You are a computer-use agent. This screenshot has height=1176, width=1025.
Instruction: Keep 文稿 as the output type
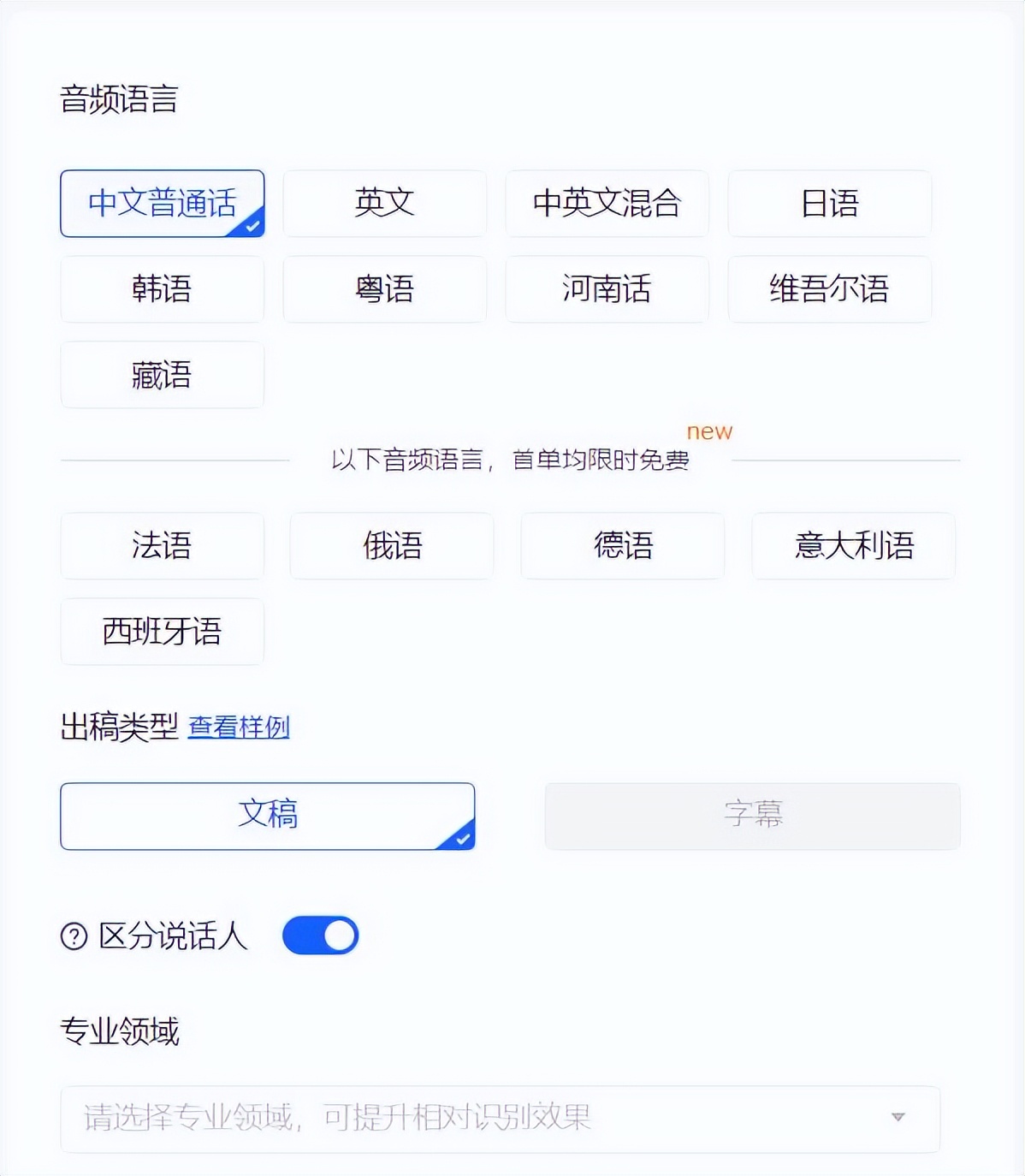click(x=268, y=816)
